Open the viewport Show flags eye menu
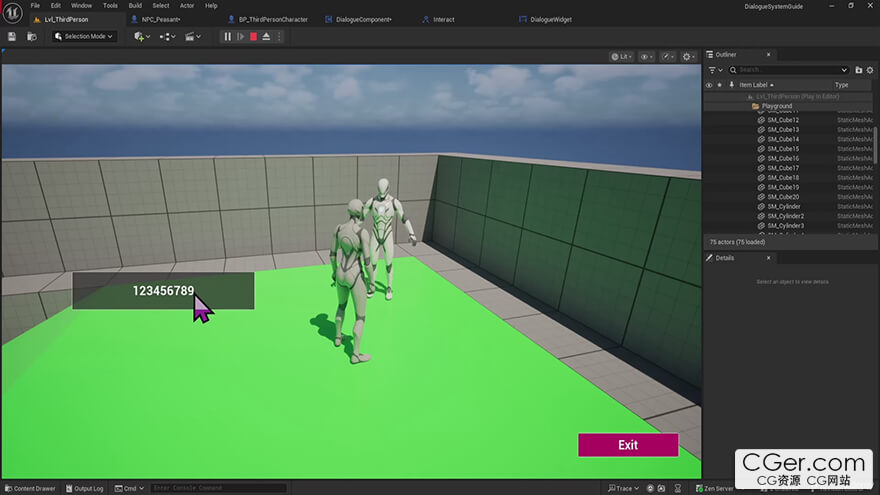 pos(647,57)
